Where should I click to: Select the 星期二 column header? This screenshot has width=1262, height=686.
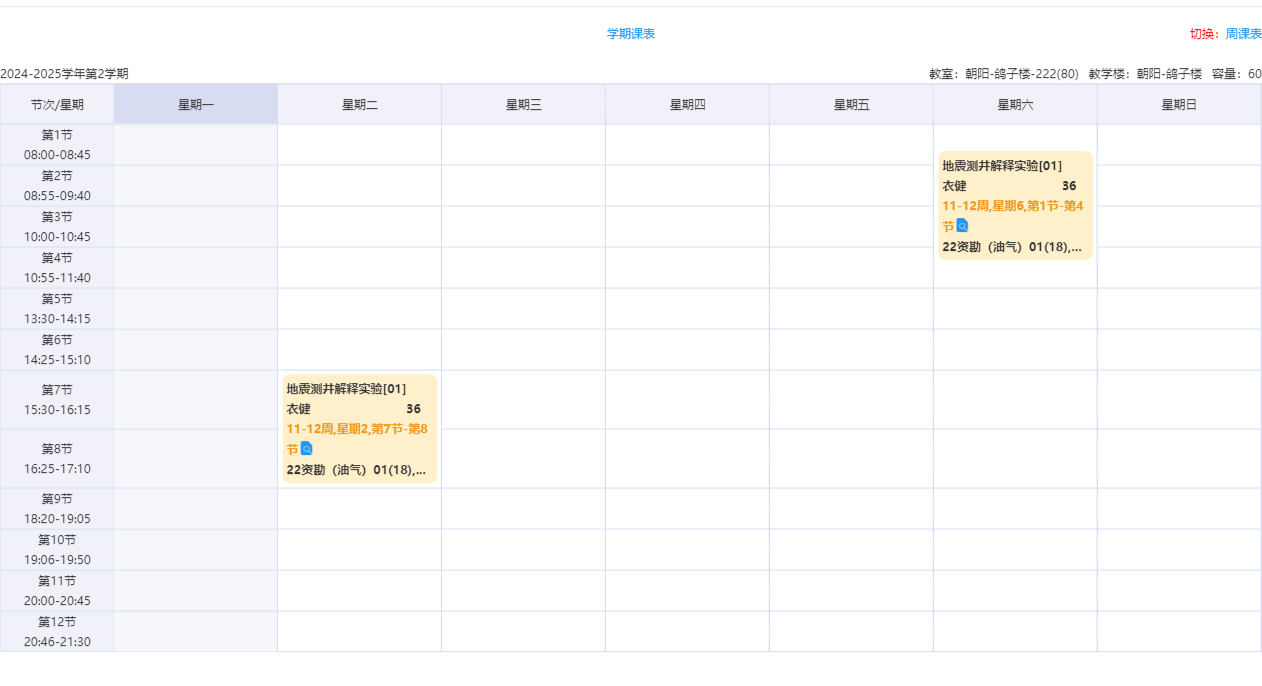pos(360,105)
